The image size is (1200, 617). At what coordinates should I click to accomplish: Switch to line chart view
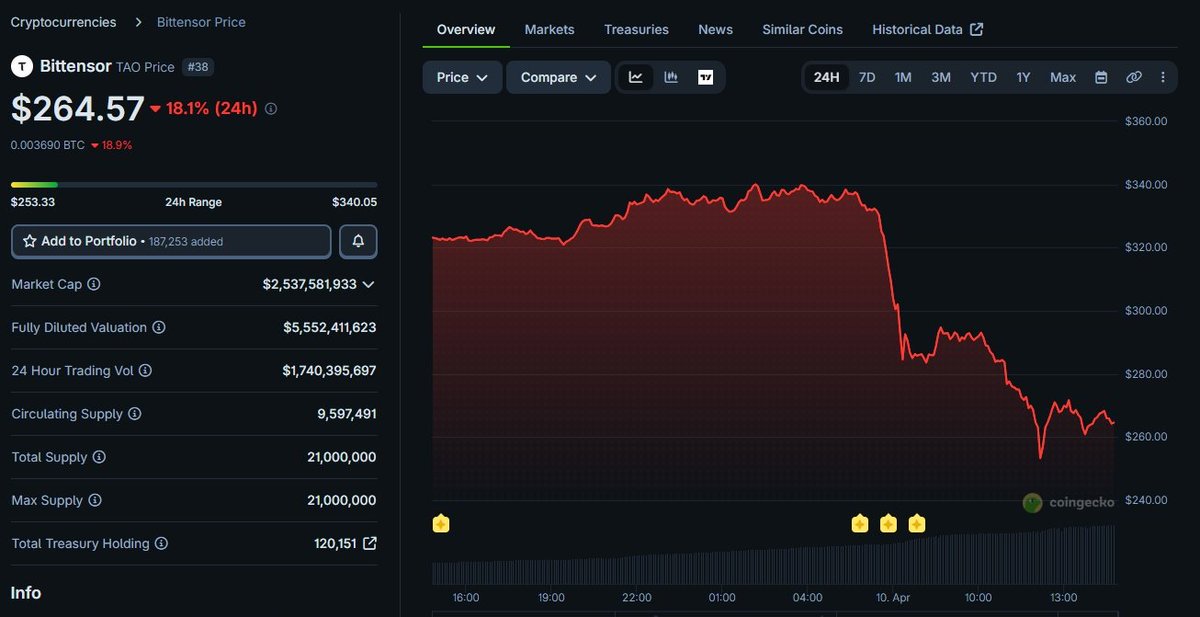[x=635, y=77]
